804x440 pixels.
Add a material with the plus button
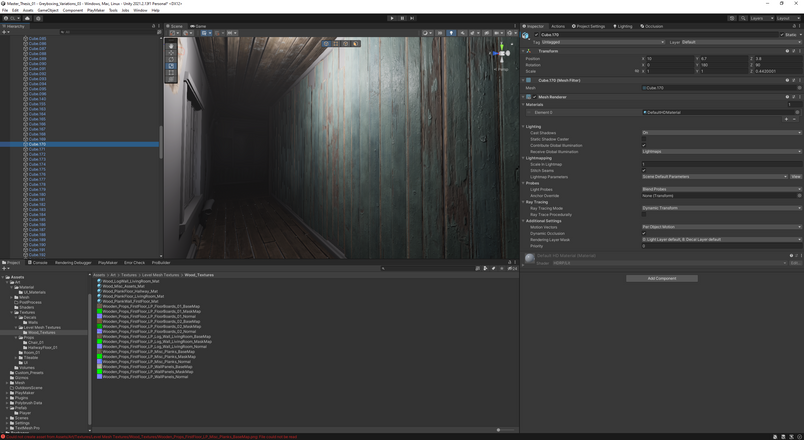(x=786, y=119)
